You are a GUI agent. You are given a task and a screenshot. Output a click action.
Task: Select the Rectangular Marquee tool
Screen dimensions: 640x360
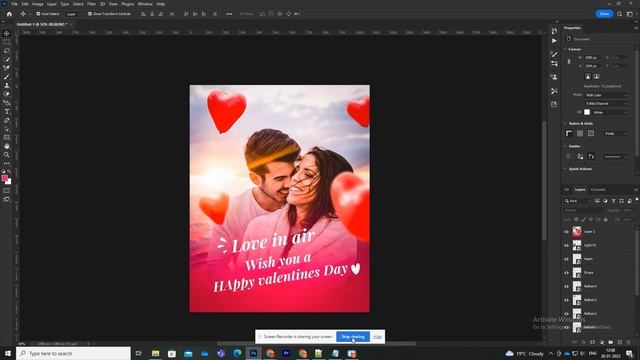[7, 42]
